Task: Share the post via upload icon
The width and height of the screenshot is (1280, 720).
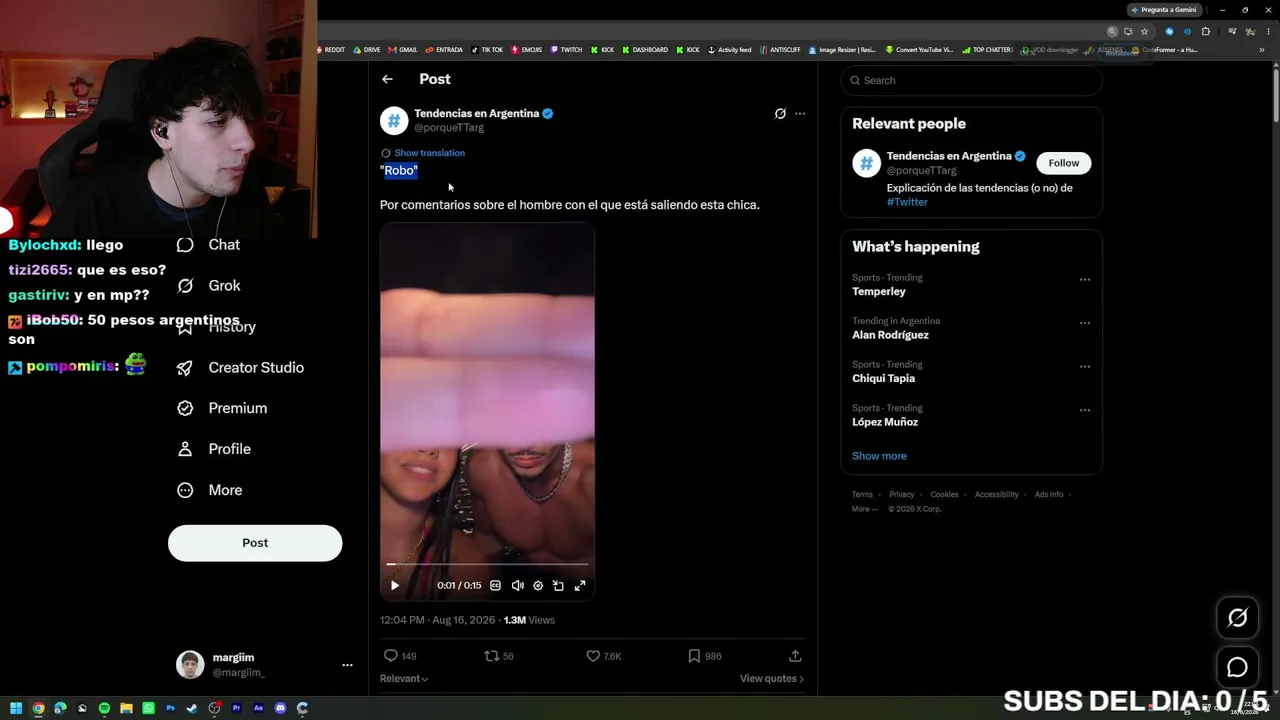Action: pyautogui.click(x=795, y=656)
